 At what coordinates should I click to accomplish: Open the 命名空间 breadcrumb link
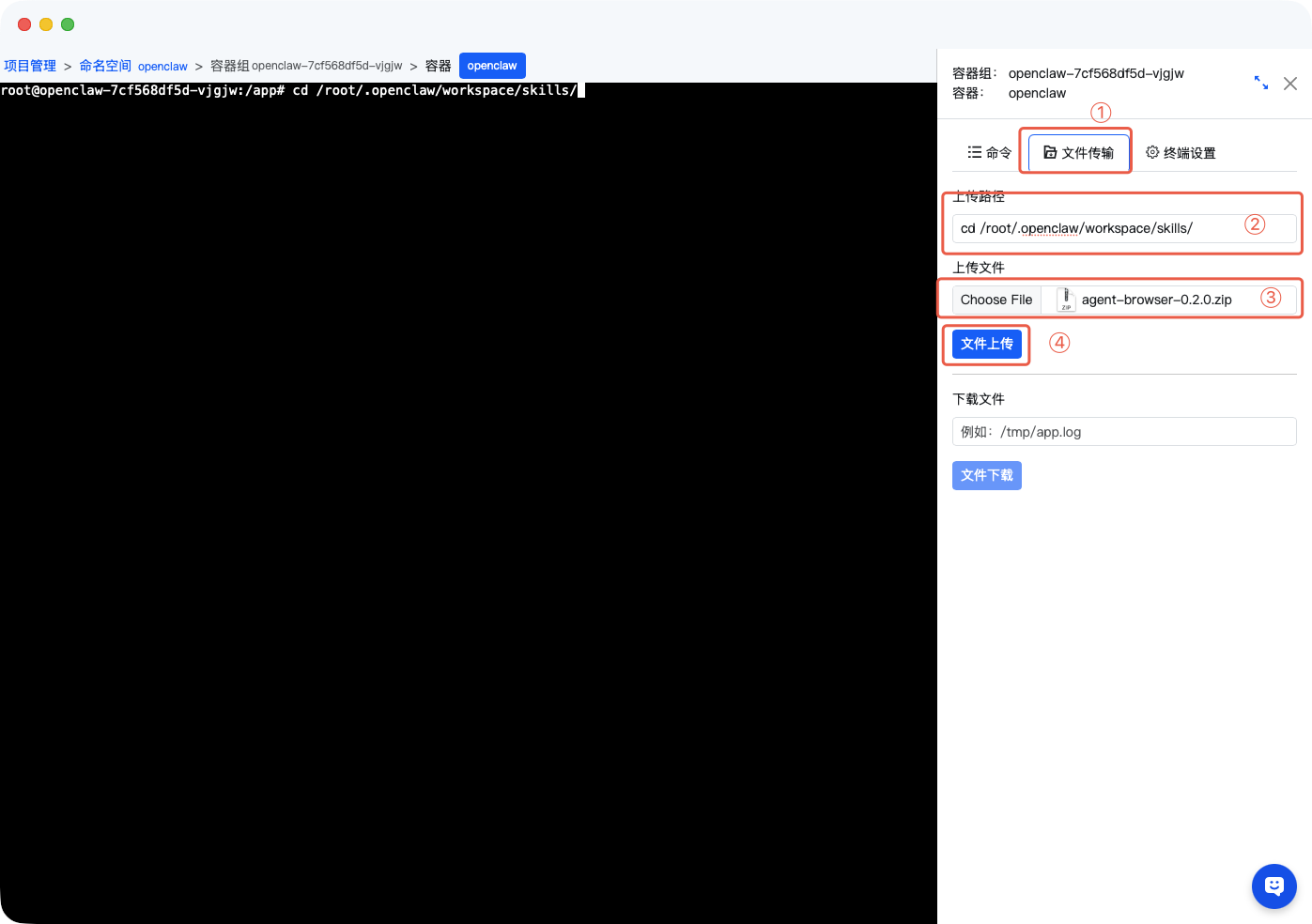click(105, 66)
